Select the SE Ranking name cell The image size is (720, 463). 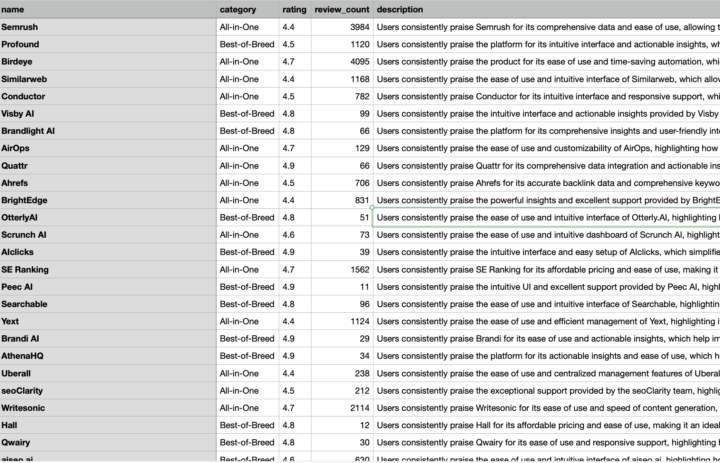[x=108, y=270]
